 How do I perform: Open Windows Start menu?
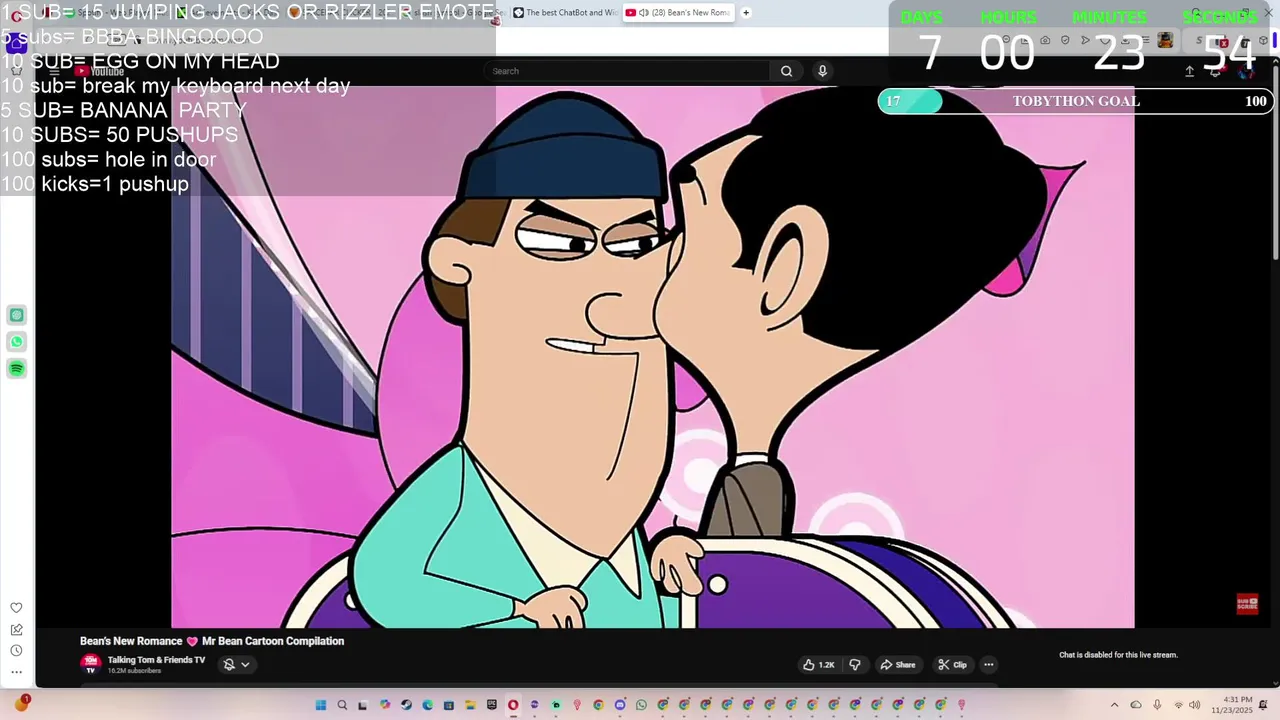point(320,705)
